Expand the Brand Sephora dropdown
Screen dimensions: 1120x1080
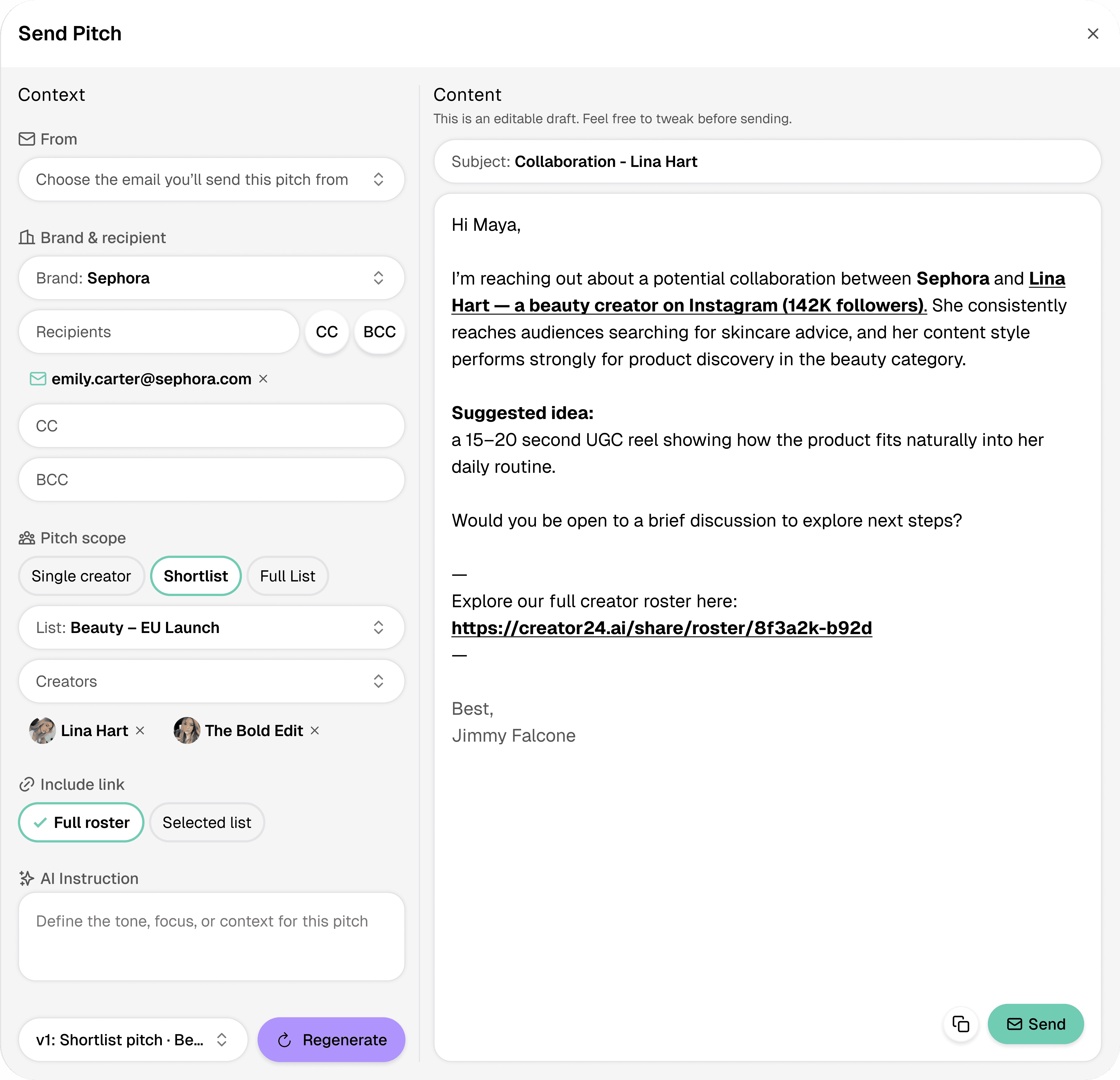211,278
